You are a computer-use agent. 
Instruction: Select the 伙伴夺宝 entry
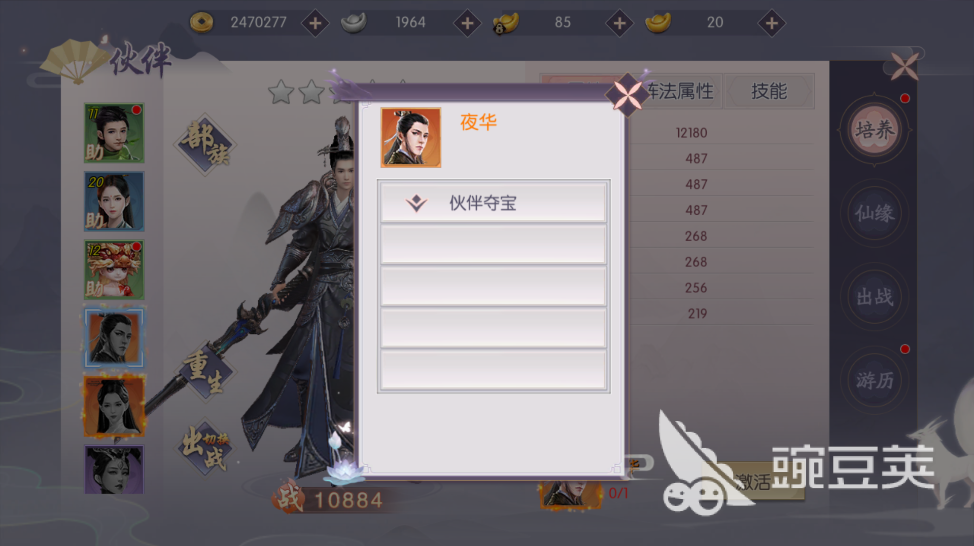tap(493, 202)
